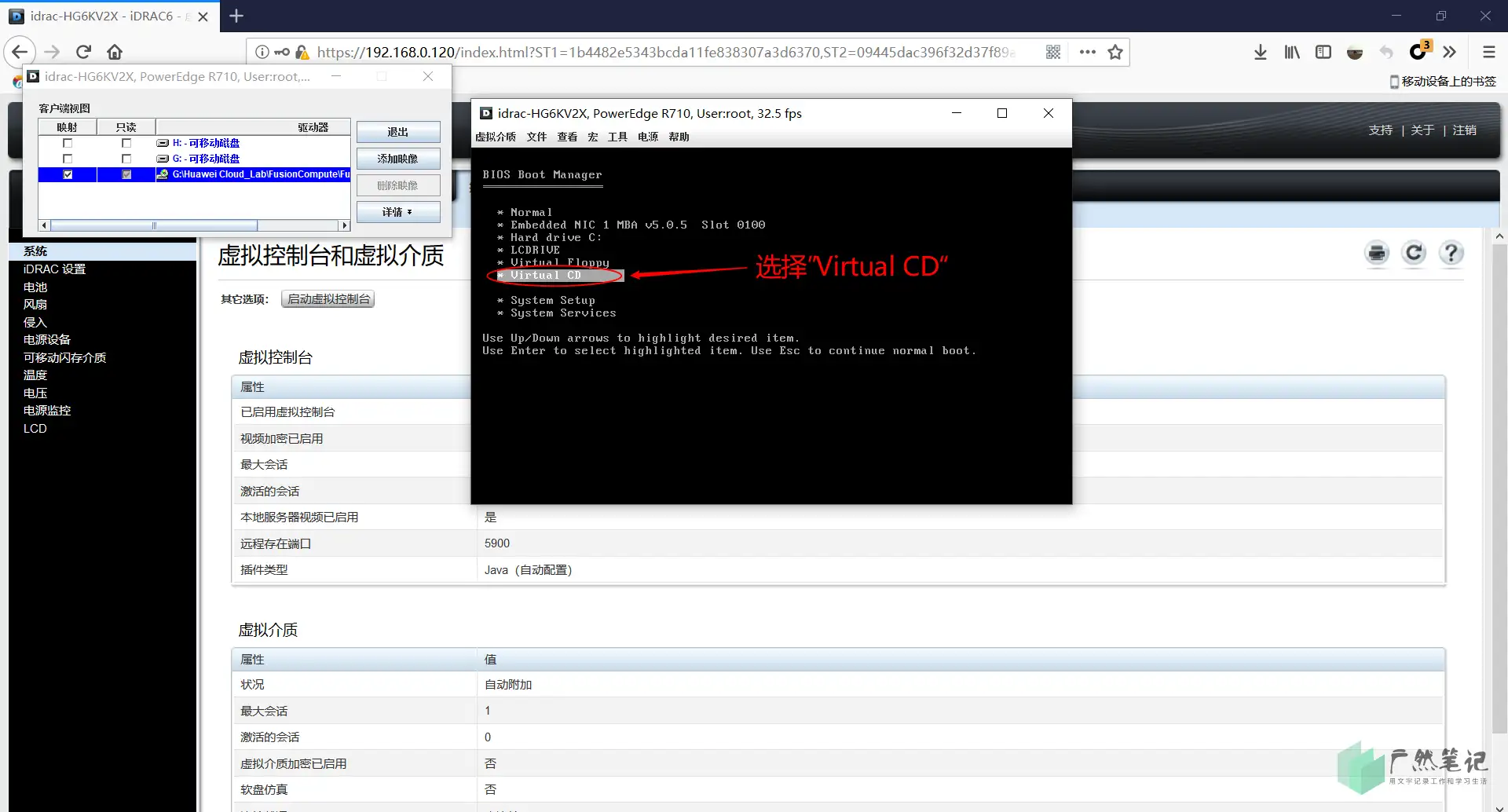This screenshot has width=1508, height=812.
Task: Reload the iDRAC page in the browser
Action: tap(83, 52)
